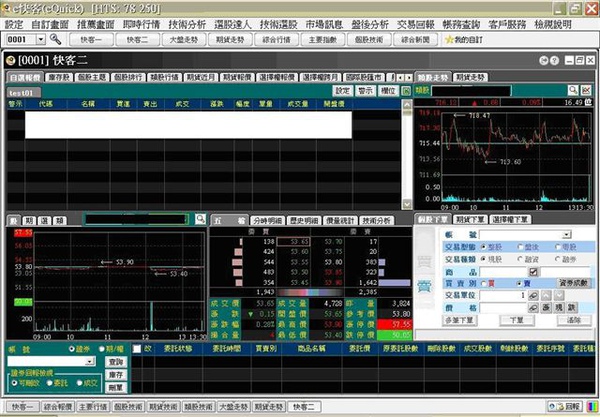This screenshot has width=600, height=417.
Task: Click the large 買 buy side icon
Action: [x=424, y=262]
